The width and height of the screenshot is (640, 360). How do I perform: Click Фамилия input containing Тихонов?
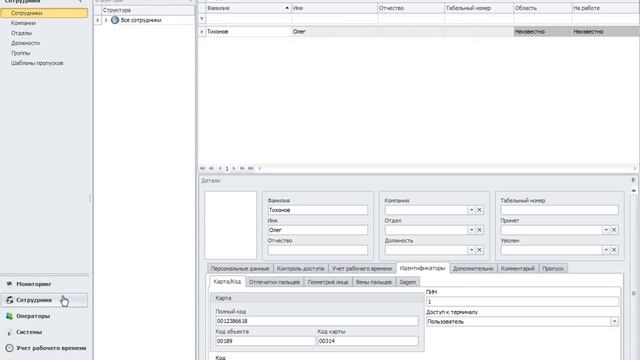tap(318, 210)
